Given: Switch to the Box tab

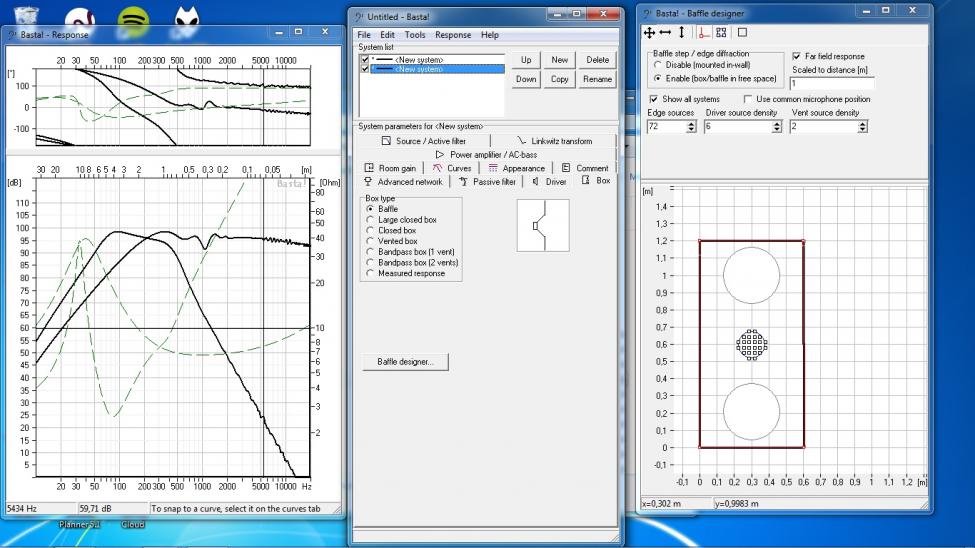Looking at the screenshot, I should (596, 180).
